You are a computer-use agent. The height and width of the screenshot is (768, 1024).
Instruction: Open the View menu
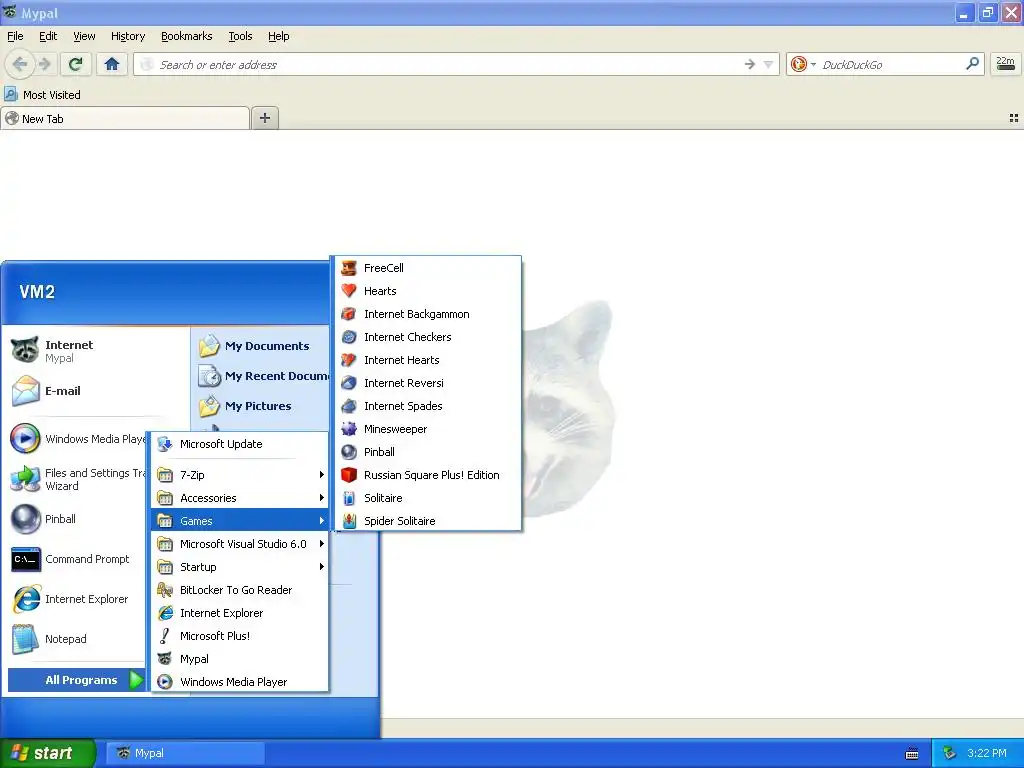point(84,36)
